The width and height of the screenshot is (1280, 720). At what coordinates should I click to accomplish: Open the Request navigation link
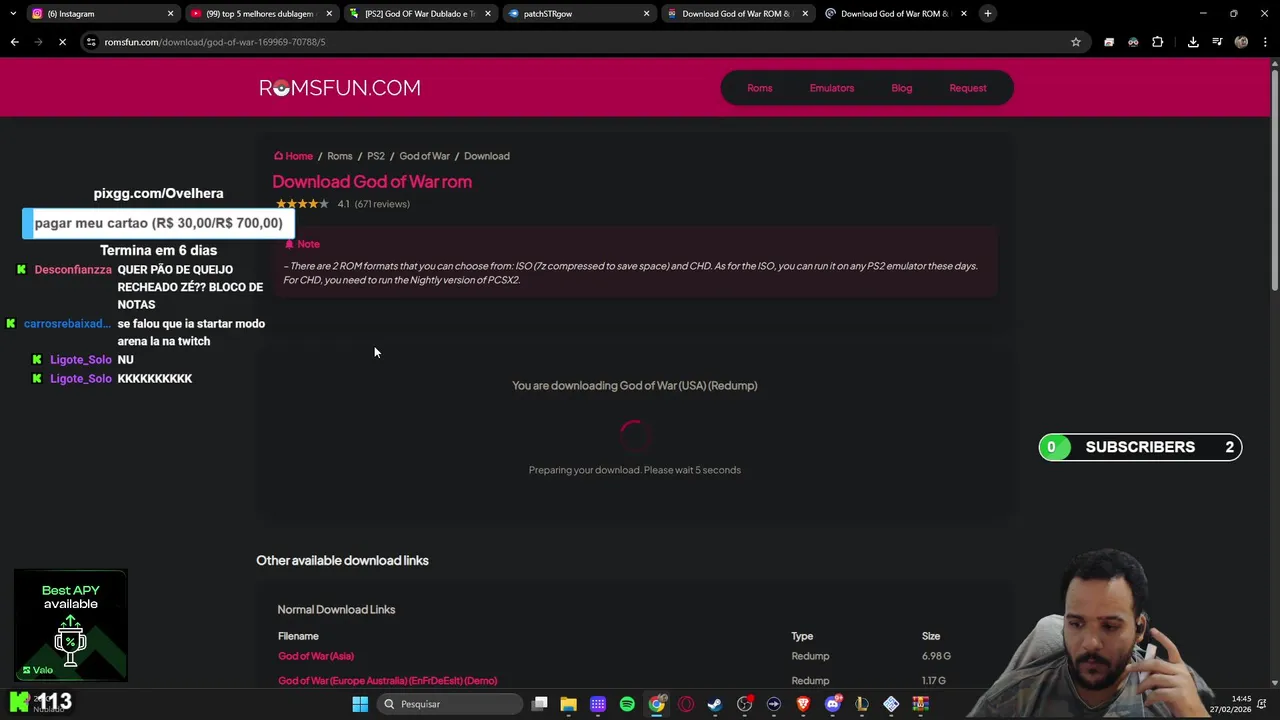pos(968,88)
